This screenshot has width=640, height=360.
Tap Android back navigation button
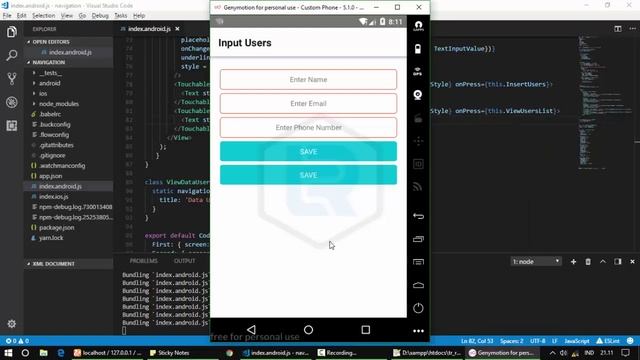pos(251,329)
